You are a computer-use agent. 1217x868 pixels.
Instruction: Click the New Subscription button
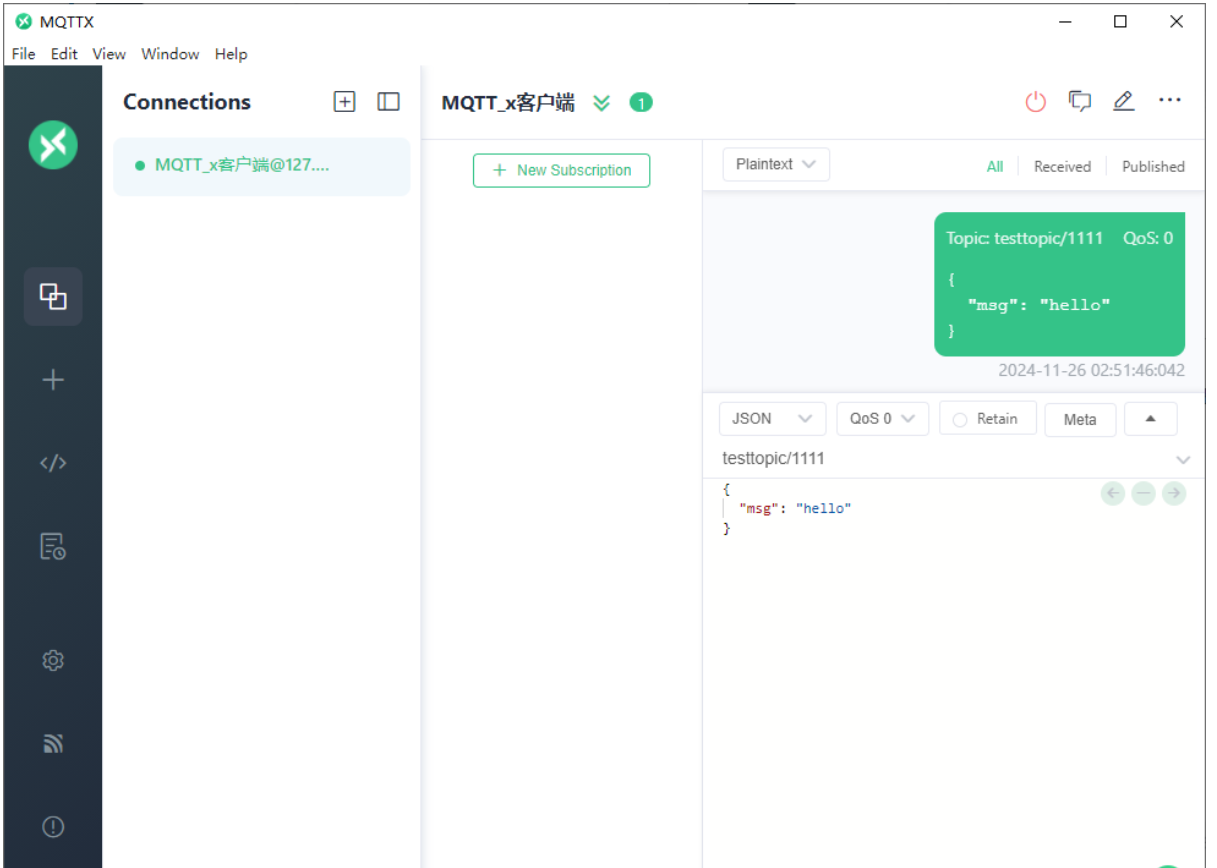tap(561, 170)
